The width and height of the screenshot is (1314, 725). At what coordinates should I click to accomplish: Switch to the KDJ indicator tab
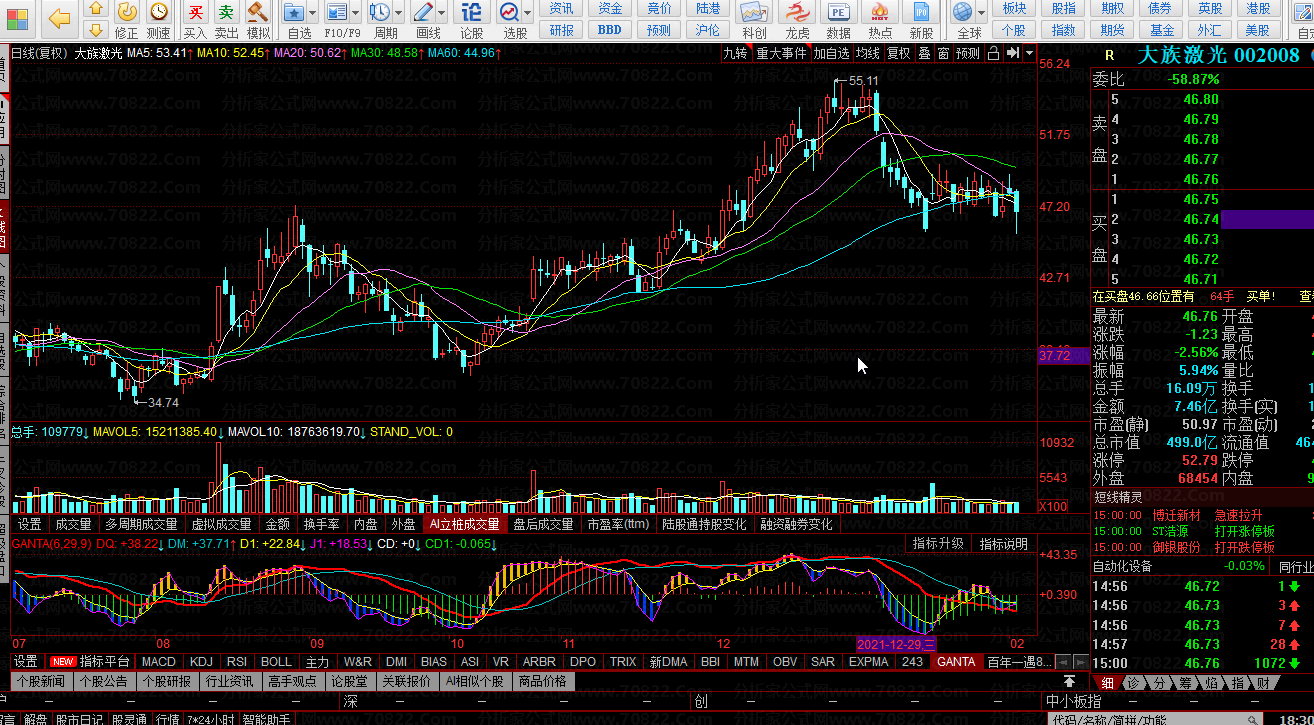(201, 662)
